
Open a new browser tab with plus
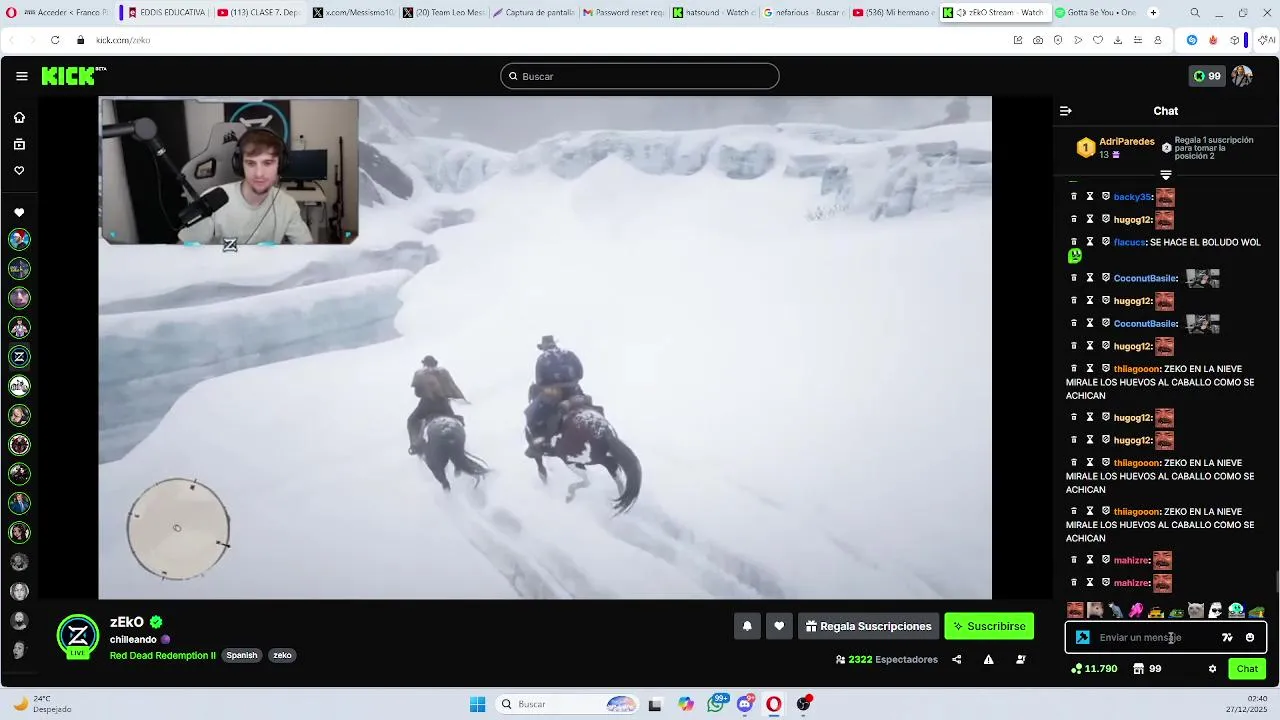1153,13
